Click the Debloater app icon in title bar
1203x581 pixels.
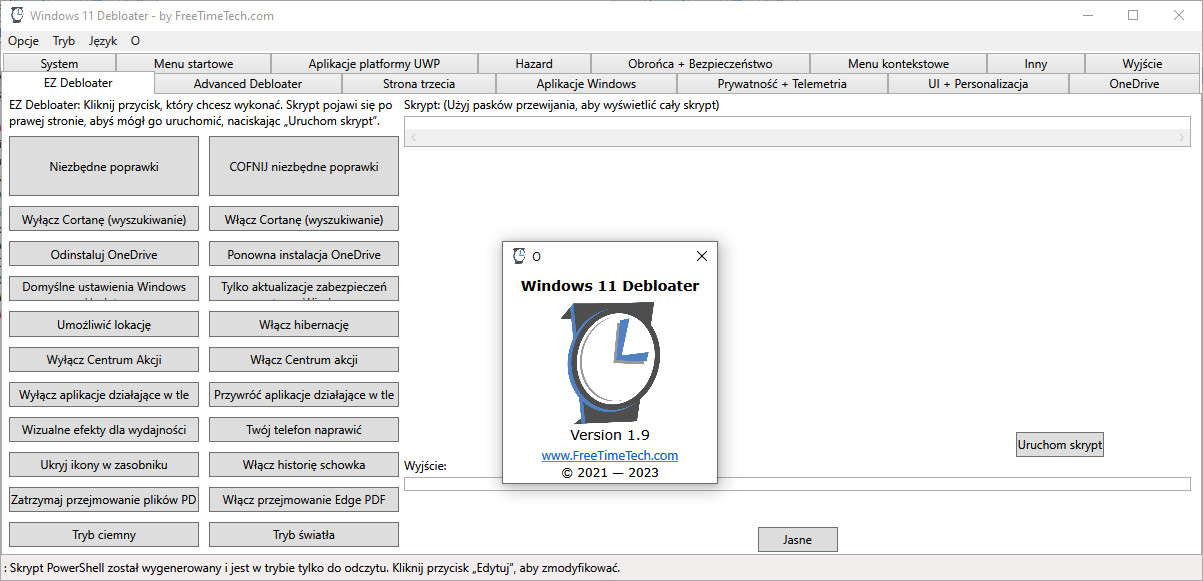coord(17,16)
